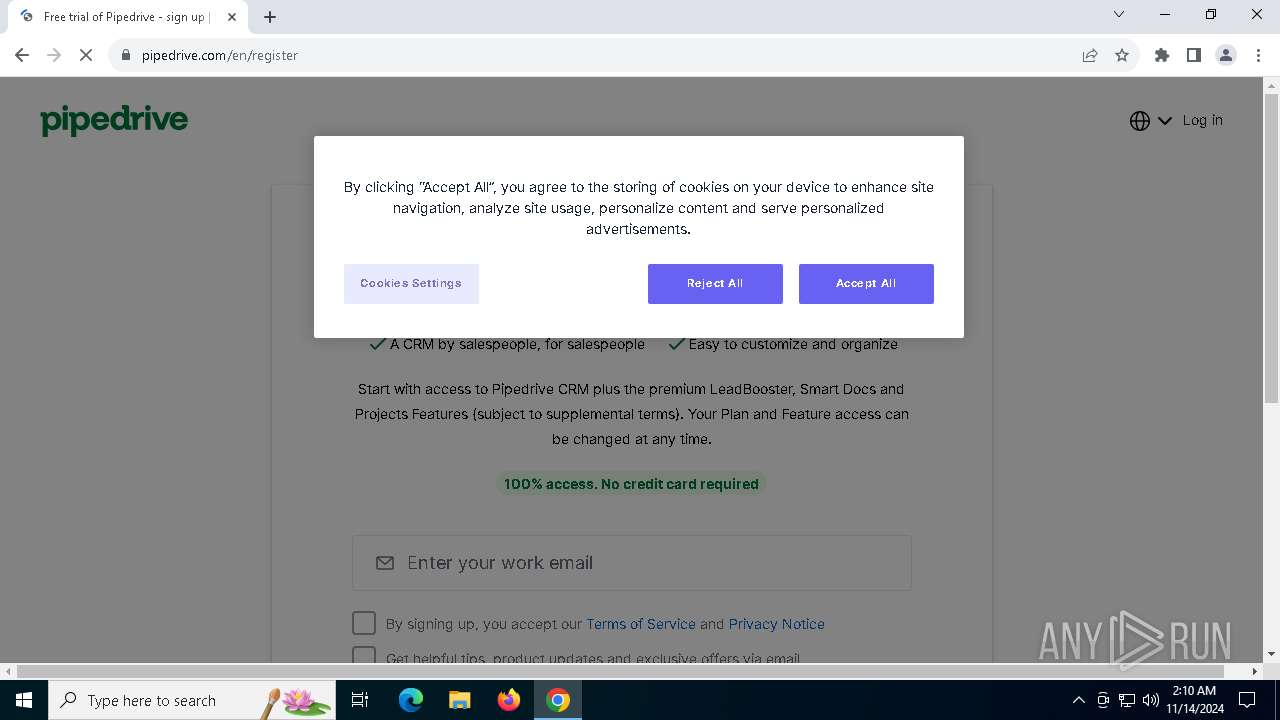Stop page loading with the X button
This screenshot has height=720, width=1280.
click(86, 55)
